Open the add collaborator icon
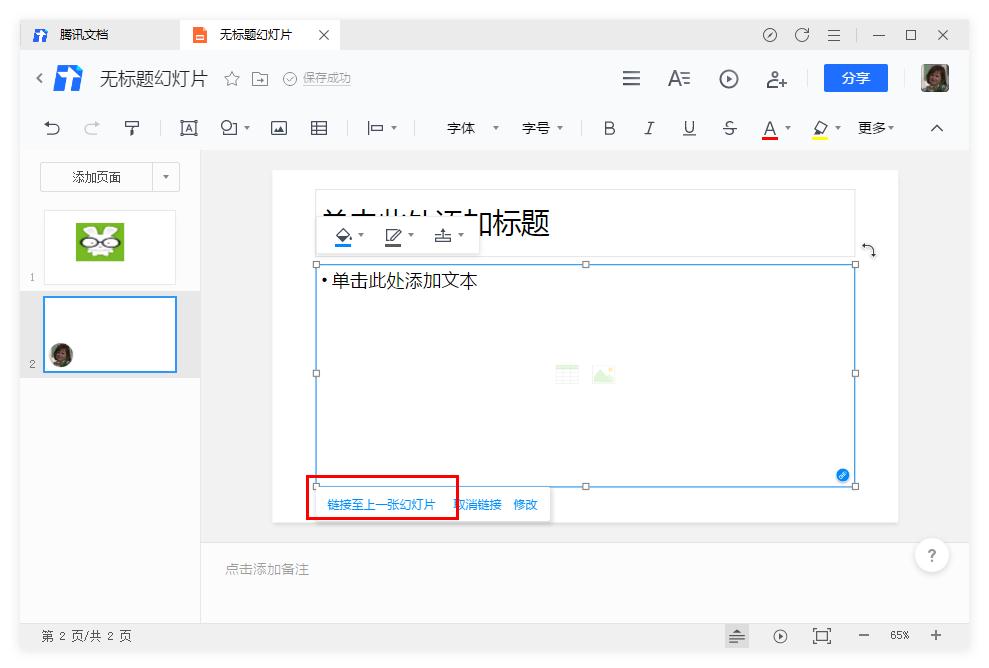Screen dimensions: 989x668 click(777, 78)
